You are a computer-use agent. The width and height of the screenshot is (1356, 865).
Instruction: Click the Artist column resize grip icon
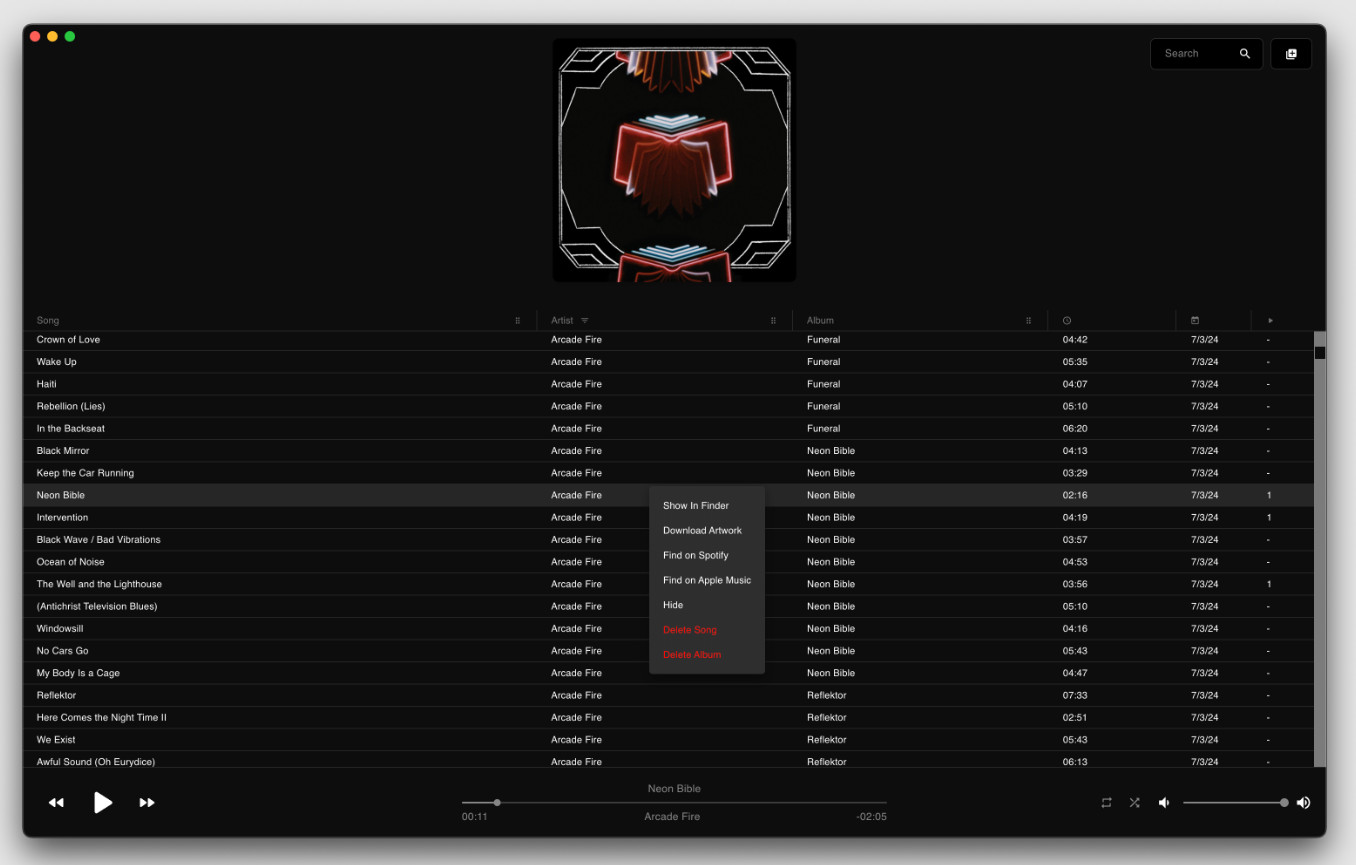pyautogui.click(x=773, y=321)
